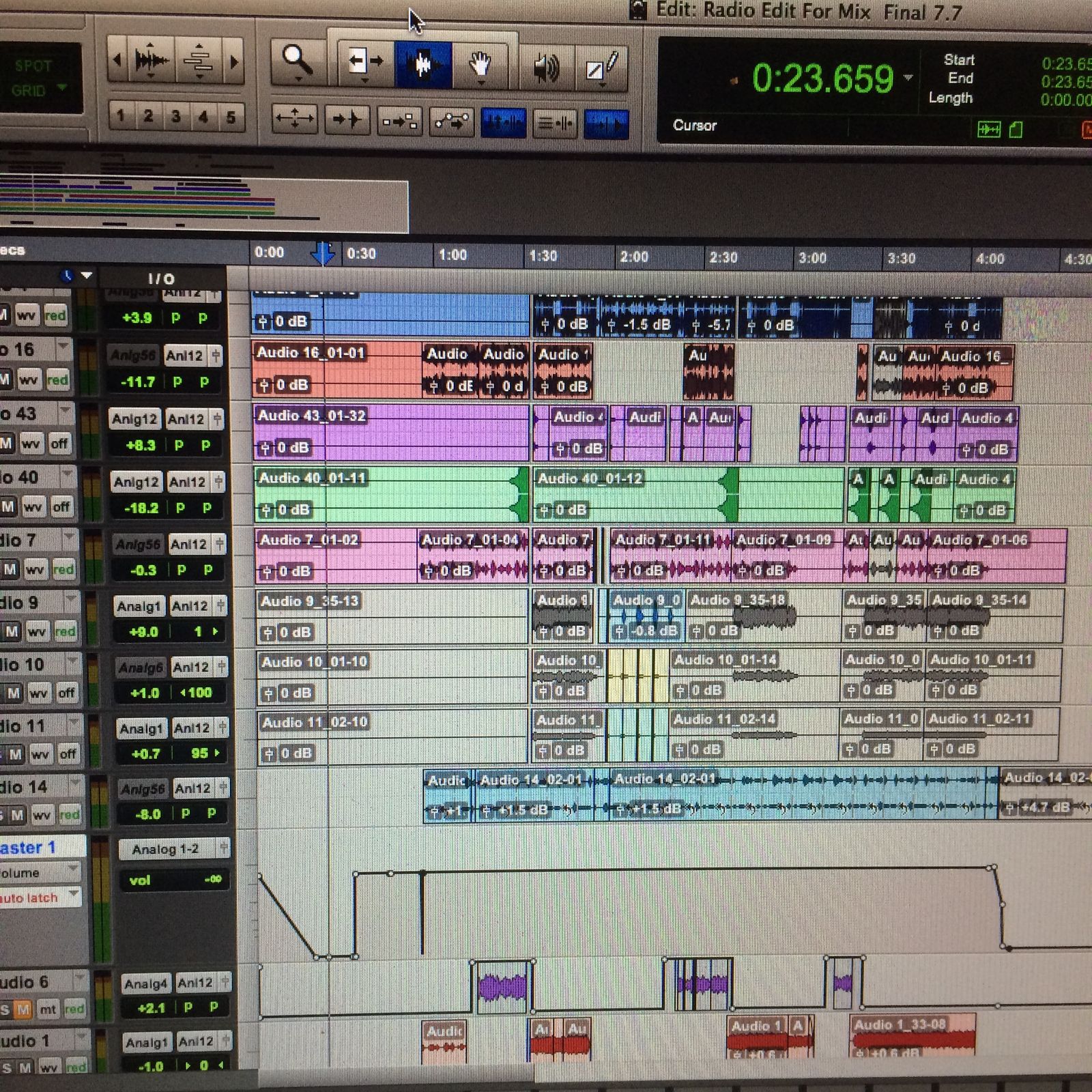The image size is (1092, 1092).
Task: Select the Pencil tool
Action: (601, 68)
